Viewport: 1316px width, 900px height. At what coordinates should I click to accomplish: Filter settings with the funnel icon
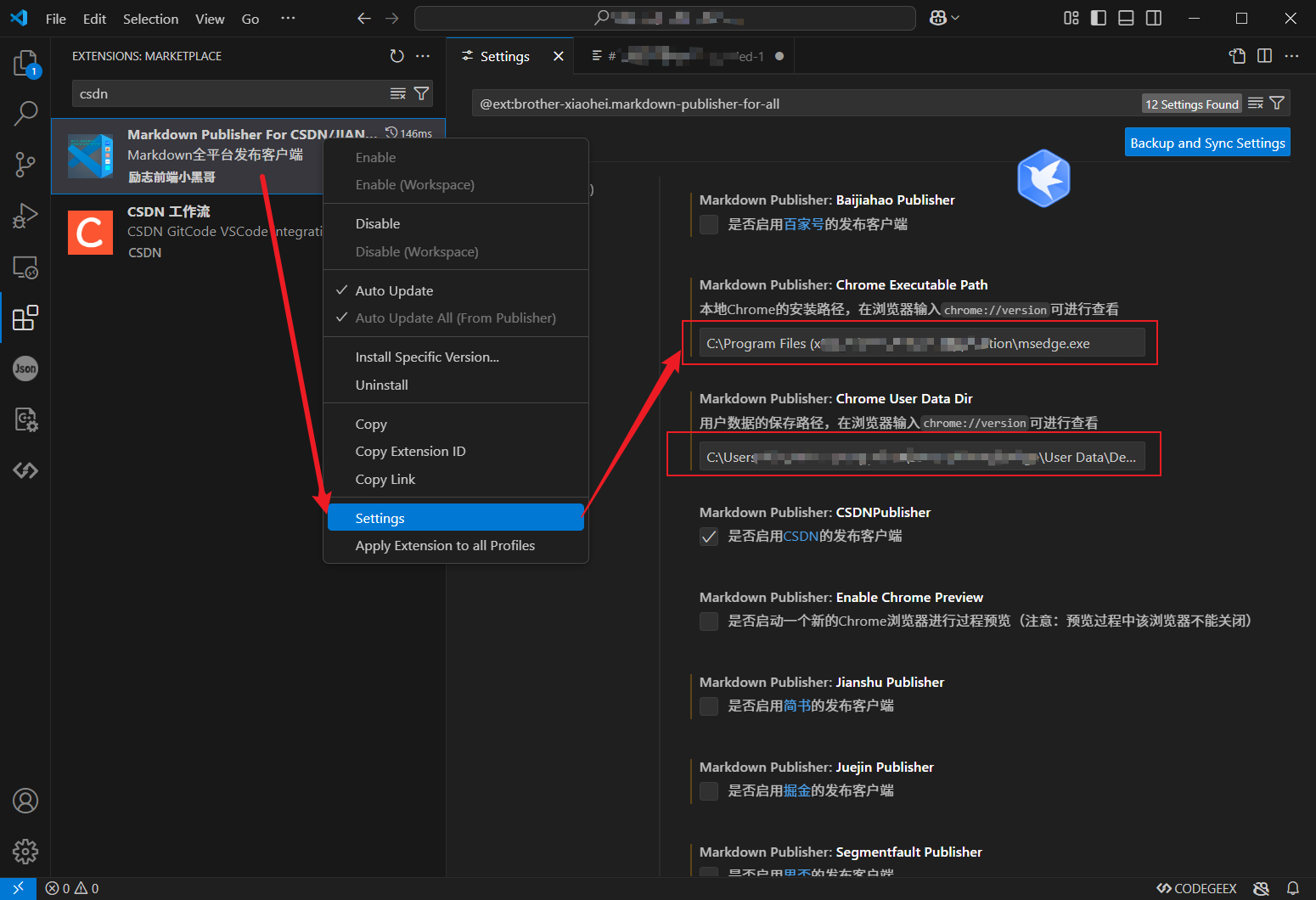1277,104
